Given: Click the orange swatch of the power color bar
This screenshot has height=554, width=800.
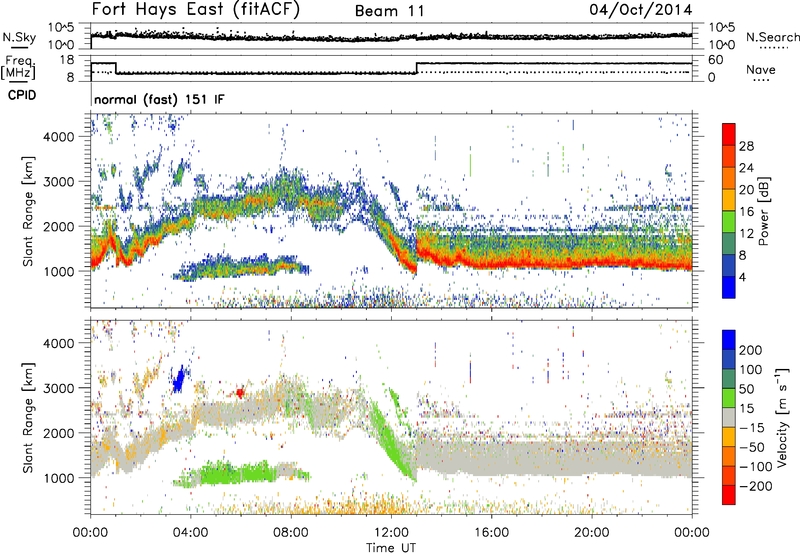Looking at the screenshot, I should [729, 178].
